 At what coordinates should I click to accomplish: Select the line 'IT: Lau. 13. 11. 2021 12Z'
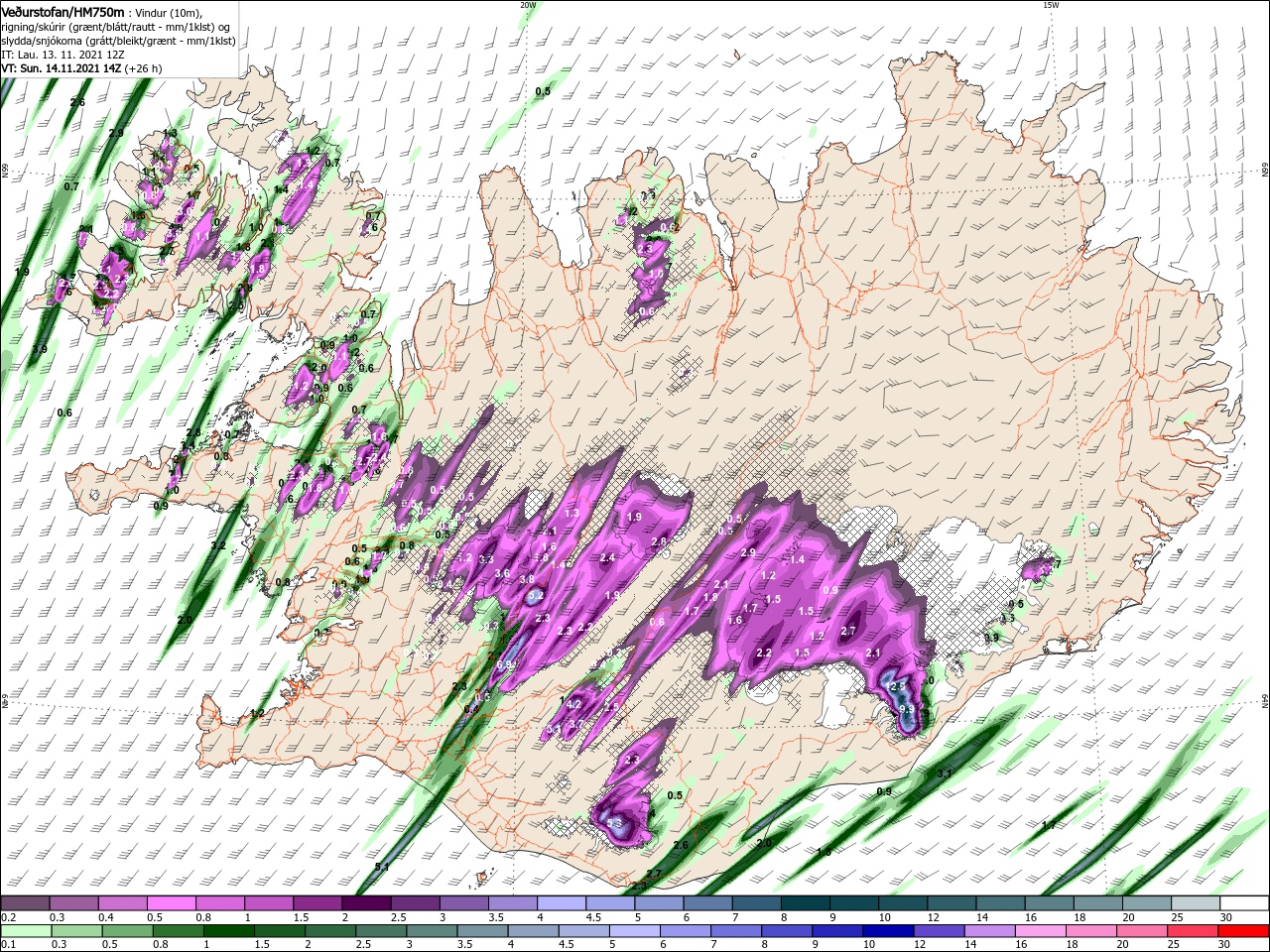tap(63, 55)
